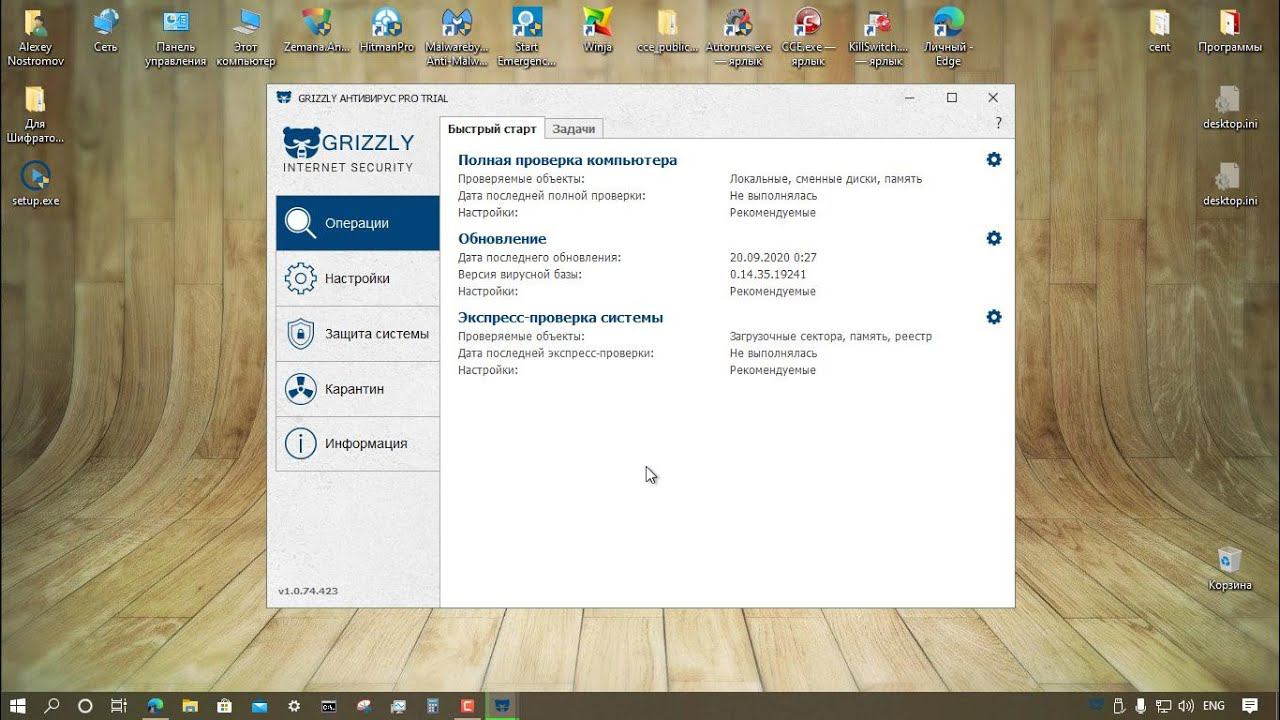1280x720 pixels.
Task: Click the help question mark icon
Action: tap(998, 124)
